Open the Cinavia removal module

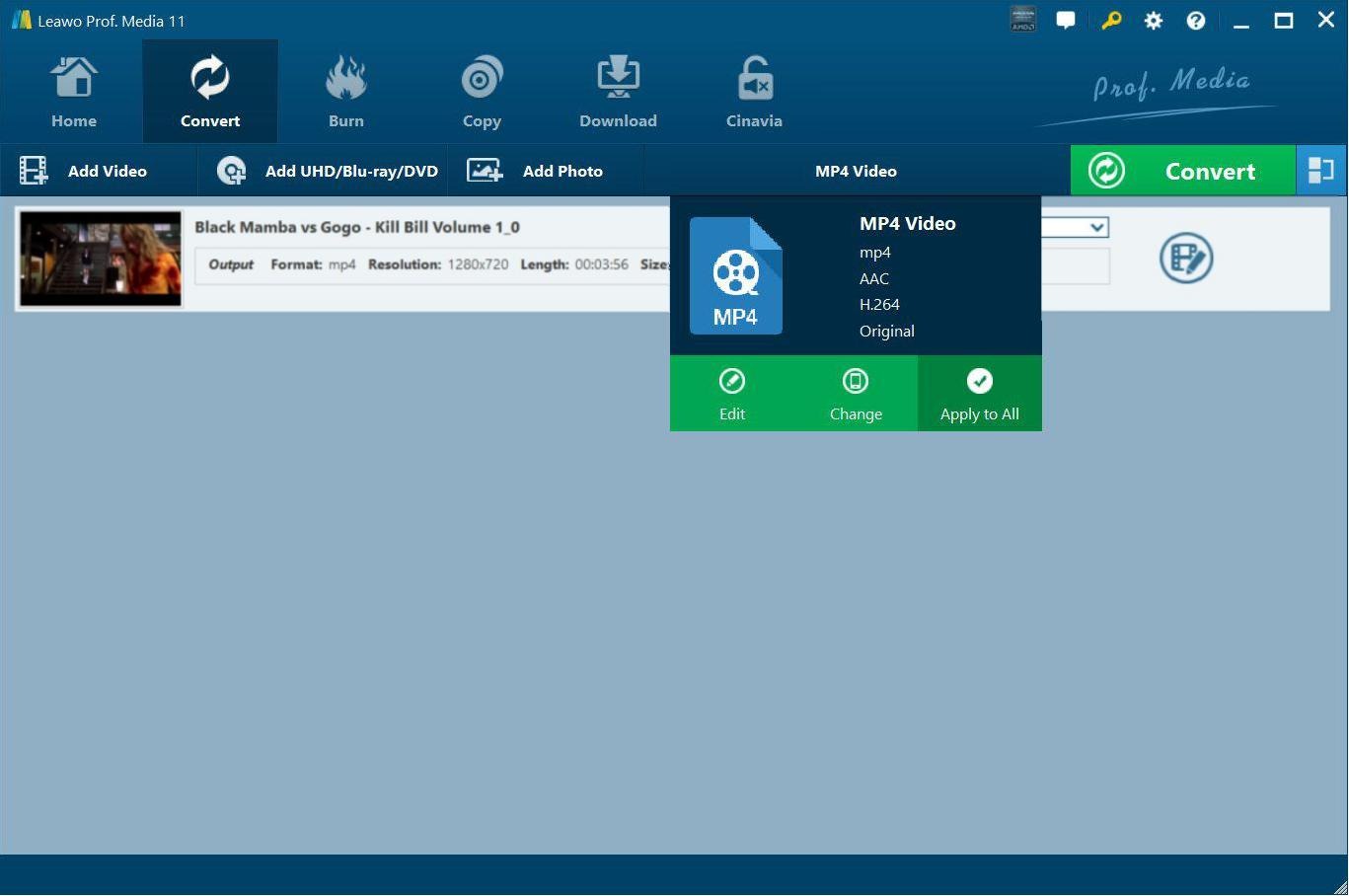coord(754,93)
